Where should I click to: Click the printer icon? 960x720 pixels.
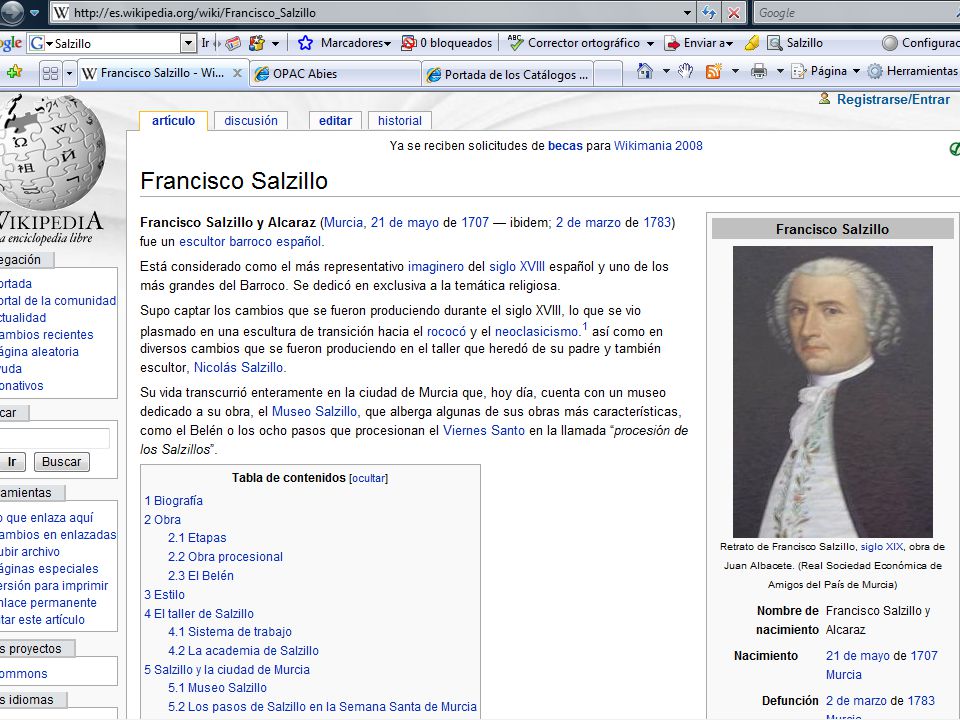[x=759, y=71]
